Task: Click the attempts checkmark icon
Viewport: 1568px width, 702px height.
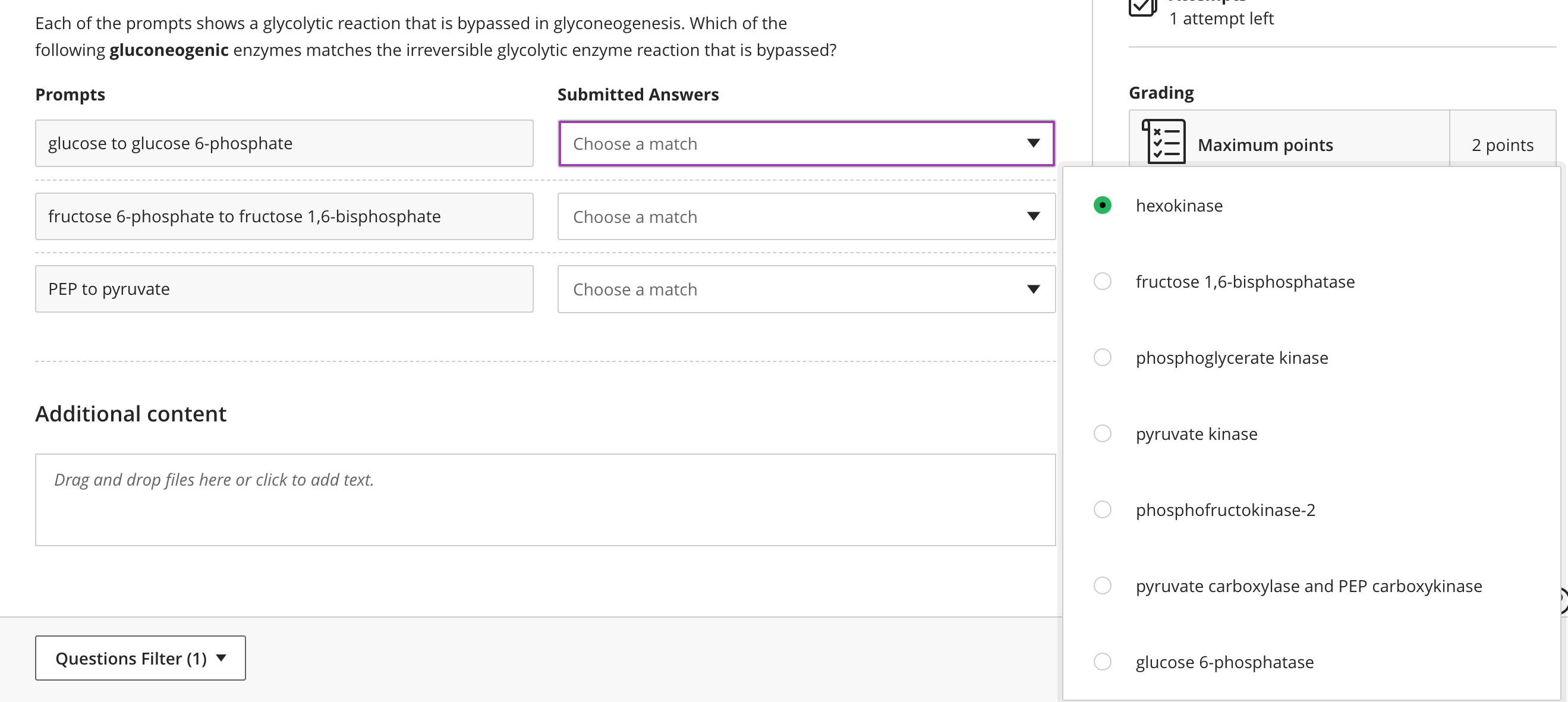Action: [x=1142, y=7]
